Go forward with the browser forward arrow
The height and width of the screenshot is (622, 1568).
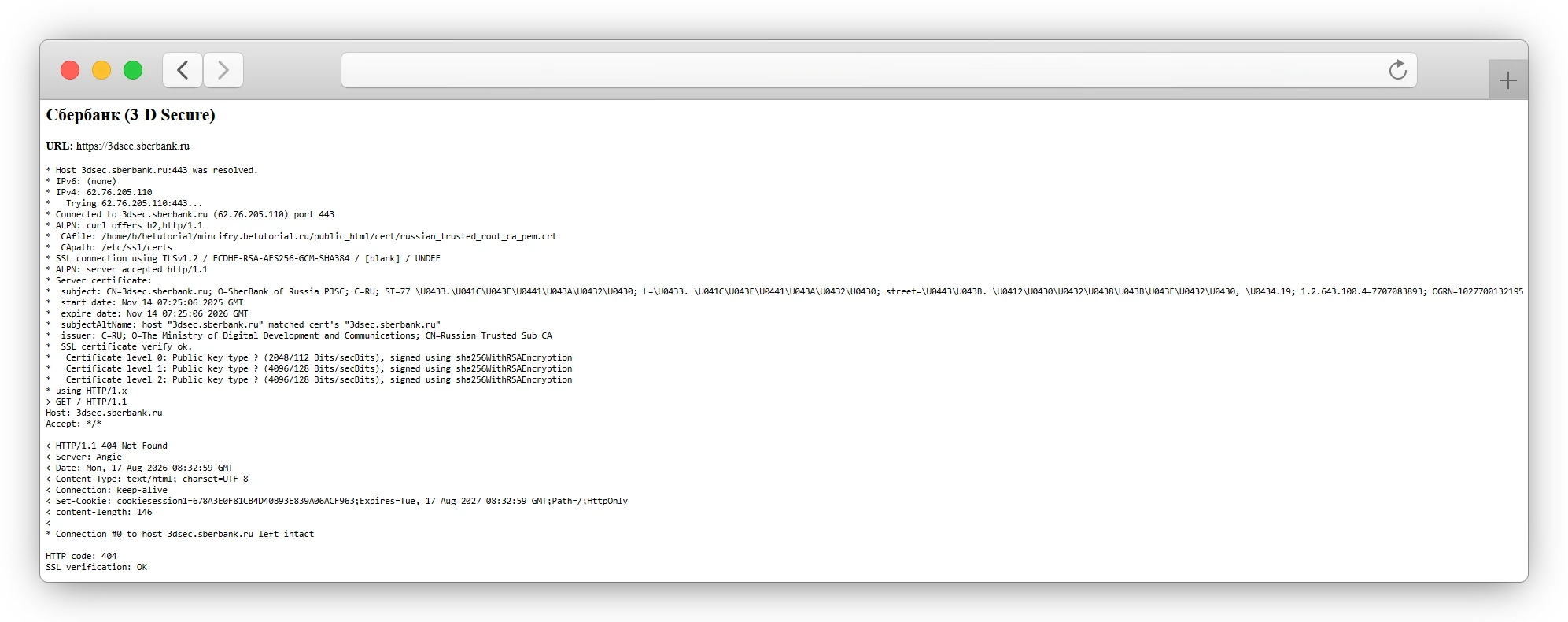[223, 70]
